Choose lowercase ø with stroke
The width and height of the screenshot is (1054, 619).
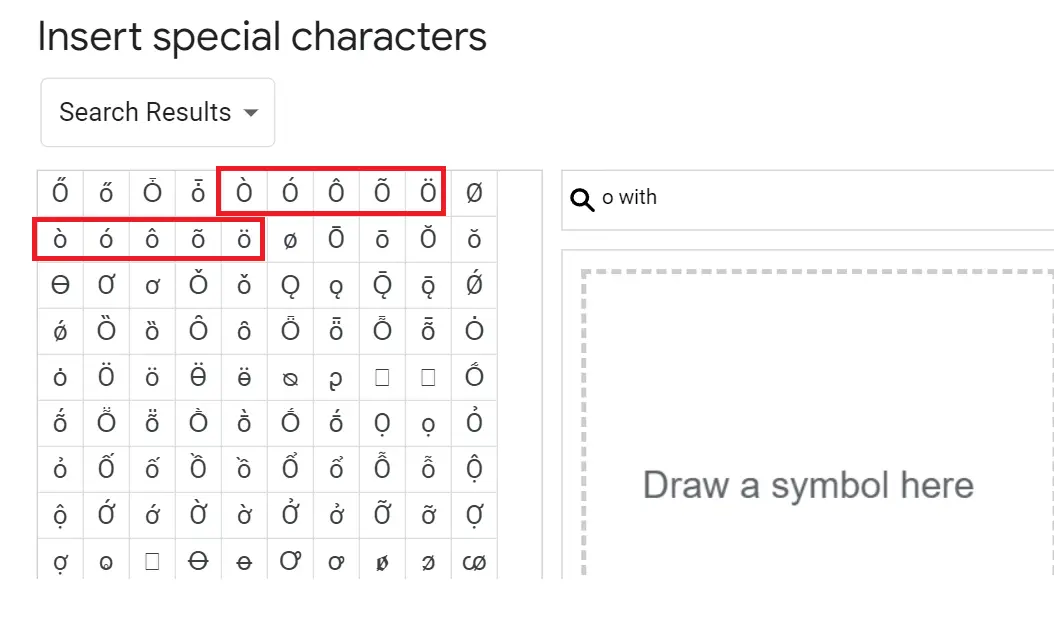[290, 239]
